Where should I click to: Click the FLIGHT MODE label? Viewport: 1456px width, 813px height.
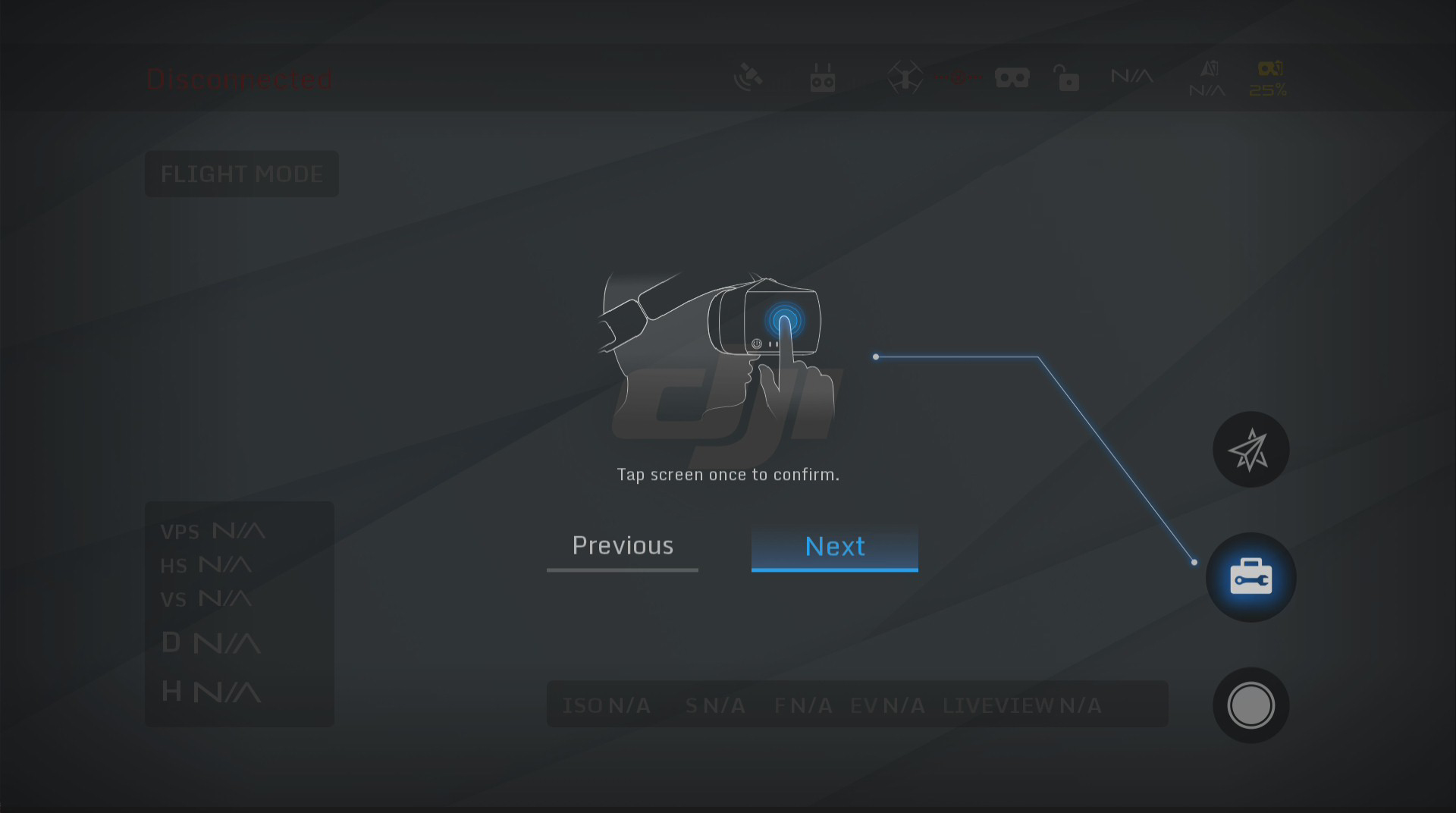(x=242, y=174)
